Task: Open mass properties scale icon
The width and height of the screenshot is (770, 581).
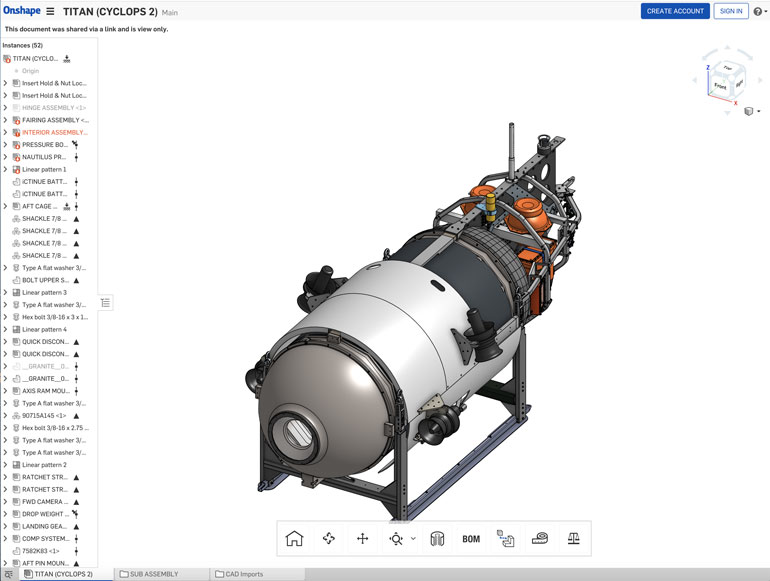Action: click(x=574, y=539)
